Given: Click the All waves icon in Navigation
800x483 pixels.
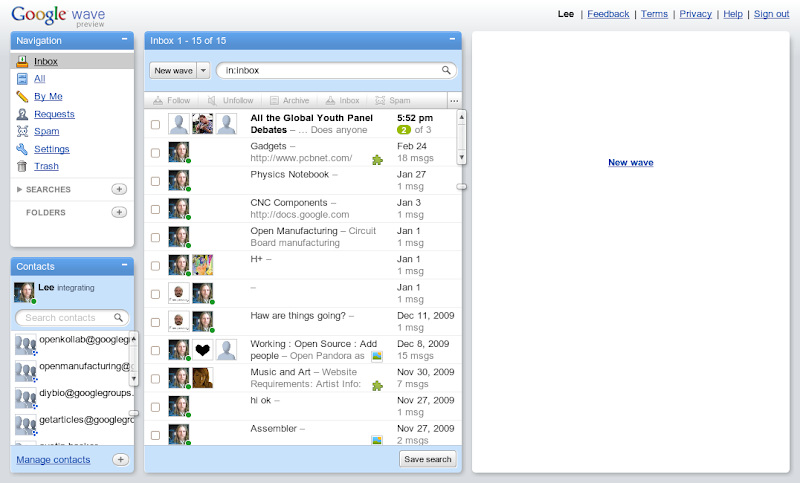Looking at the screenshot, I should pyautogui.click(x=22, y=79).
